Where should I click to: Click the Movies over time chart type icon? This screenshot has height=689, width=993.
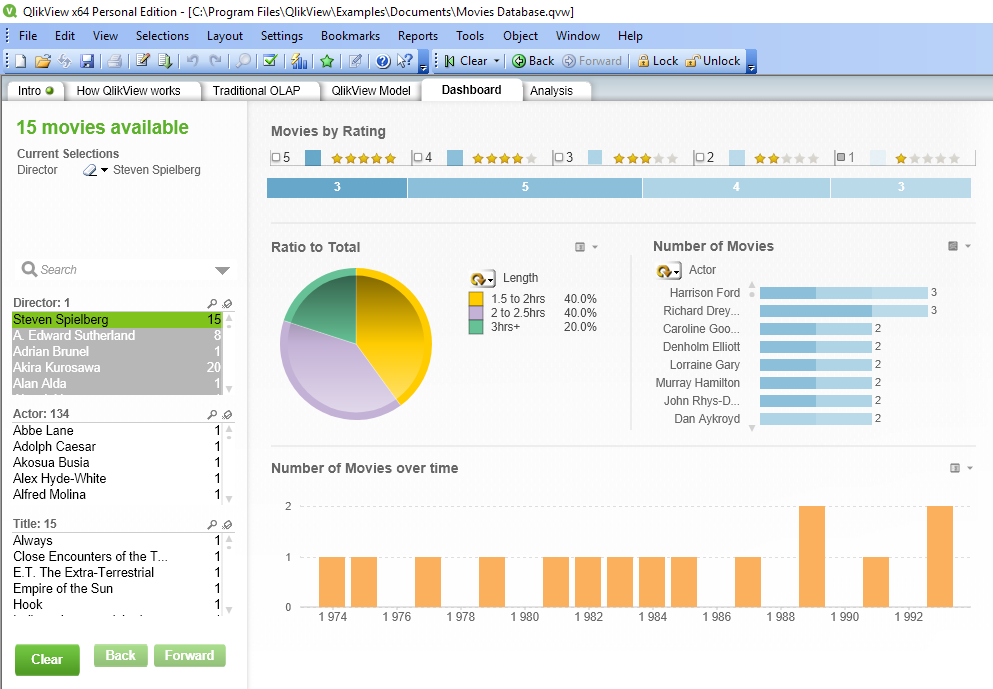point(955,468)
